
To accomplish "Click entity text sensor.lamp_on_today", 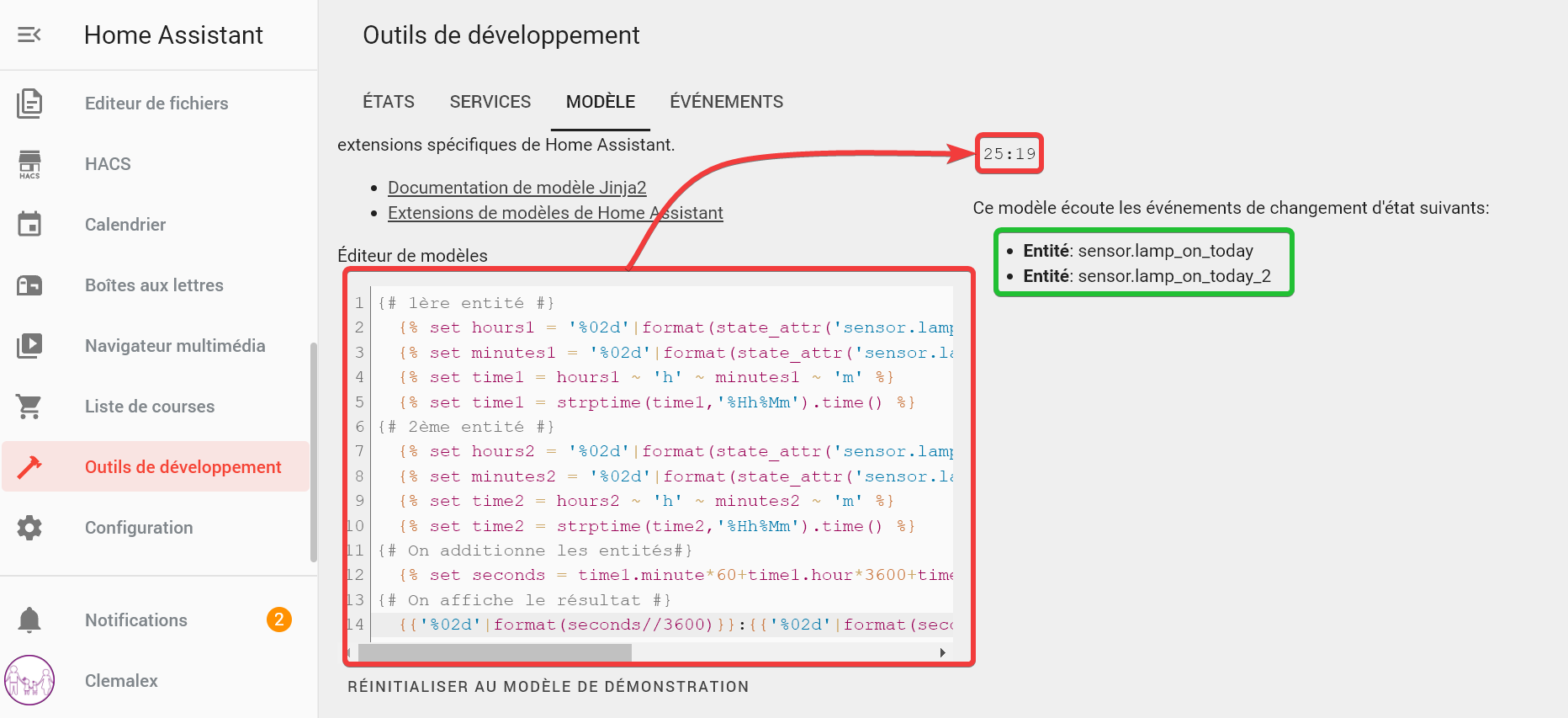I will [1166, 251].
